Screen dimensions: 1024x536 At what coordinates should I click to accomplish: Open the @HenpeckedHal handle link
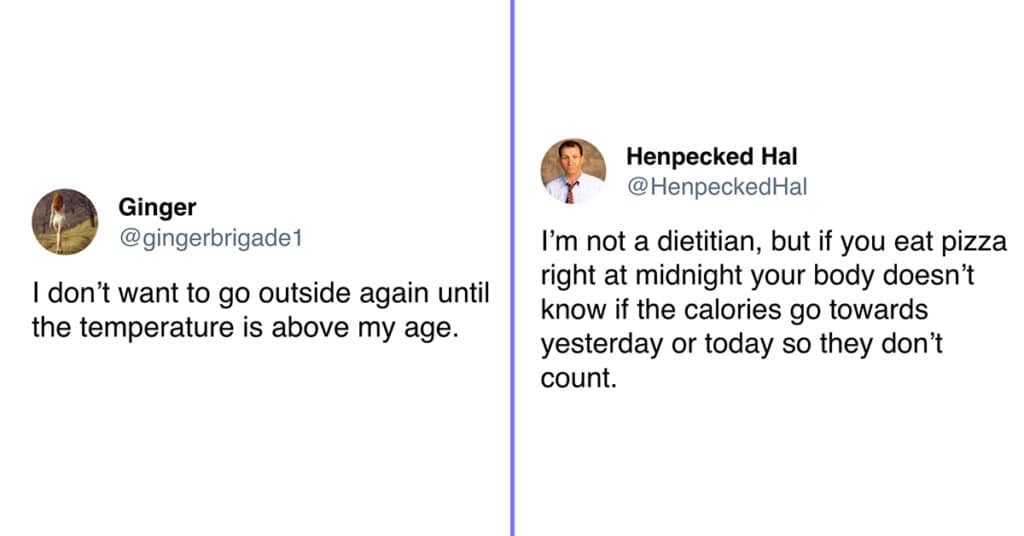[717, 187]
